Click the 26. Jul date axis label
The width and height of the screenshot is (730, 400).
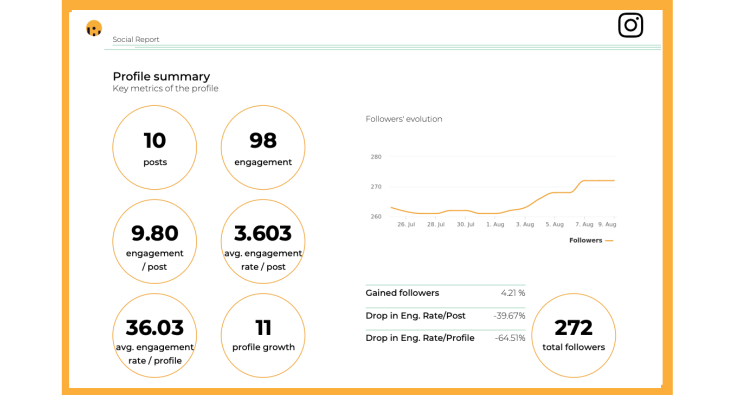(x=407, y=225)
